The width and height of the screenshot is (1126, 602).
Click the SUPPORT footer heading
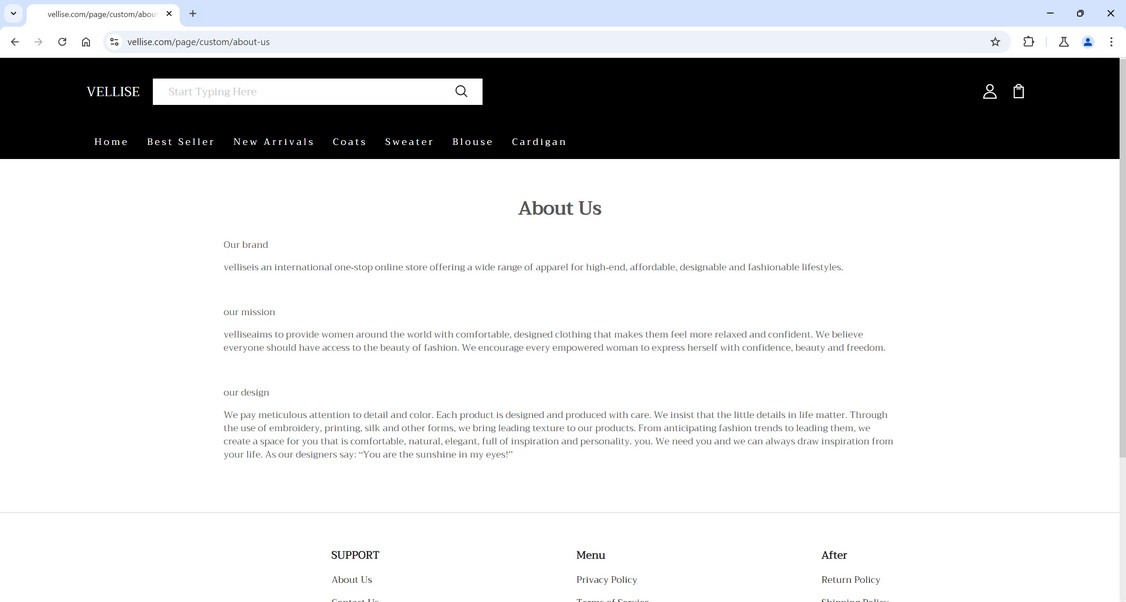tap(355, 555)
